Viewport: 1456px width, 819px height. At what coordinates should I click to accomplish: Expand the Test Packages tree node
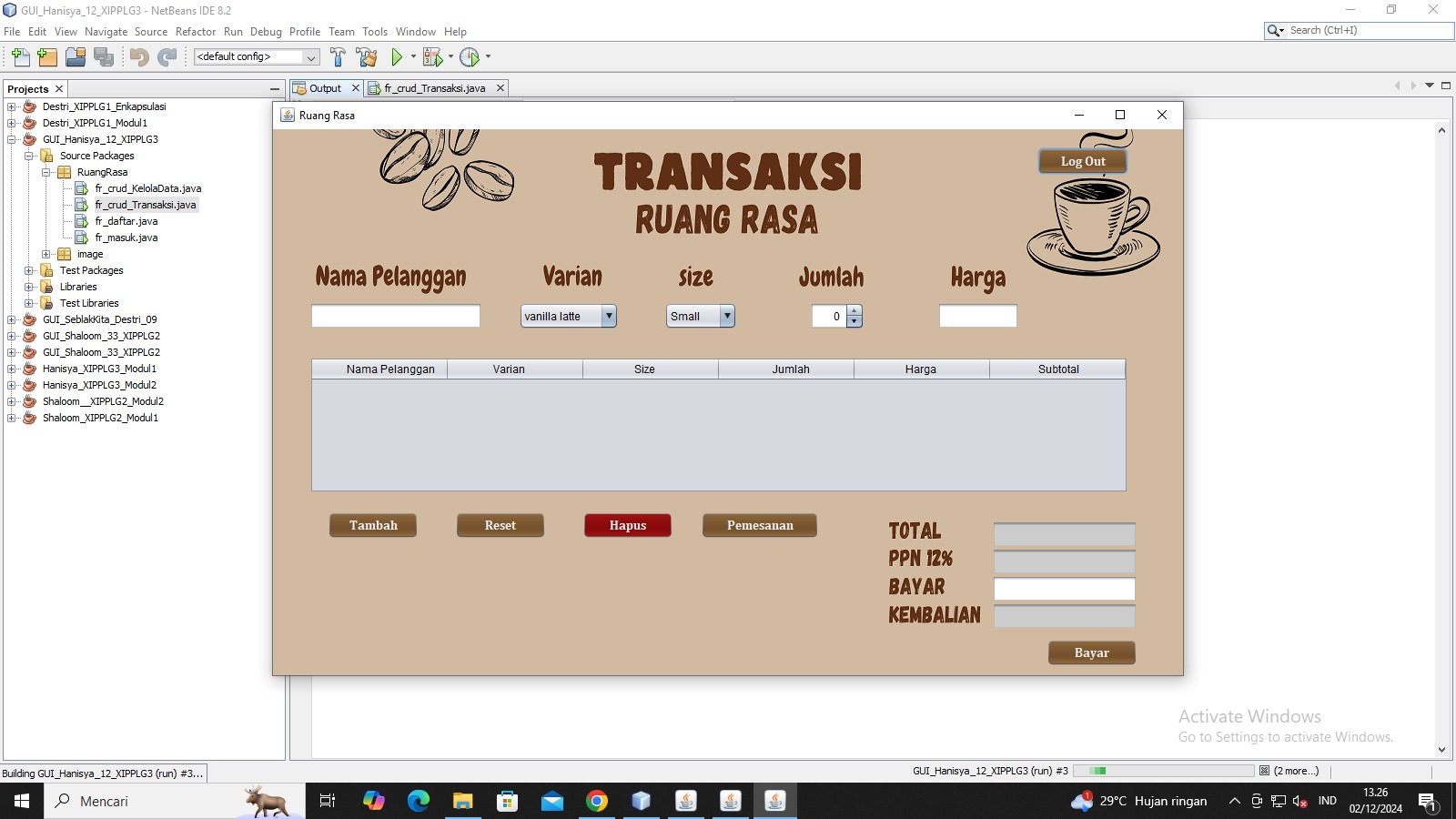tap(29, 270)
